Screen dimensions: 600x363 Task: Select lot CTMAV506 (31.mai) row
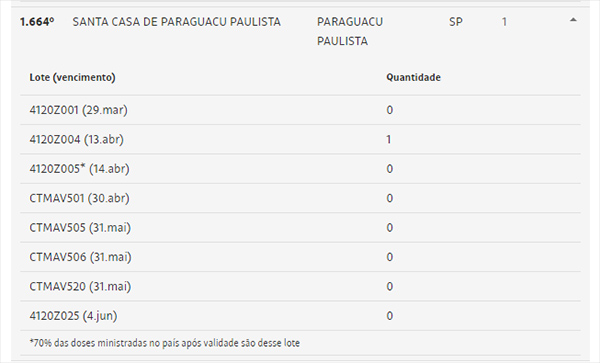point(300,257)
